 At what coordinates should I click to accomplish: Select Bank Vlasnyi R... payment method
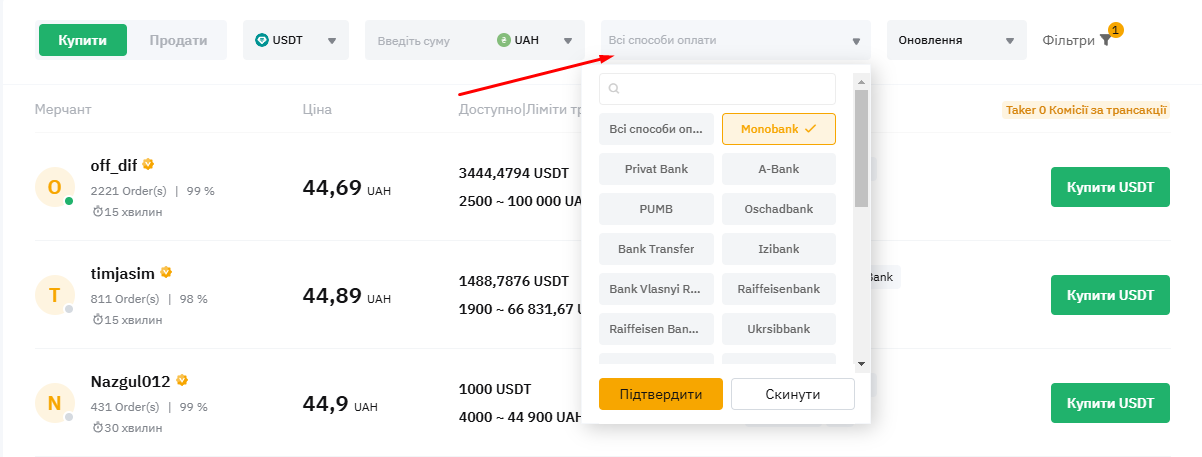pos(656,289)
